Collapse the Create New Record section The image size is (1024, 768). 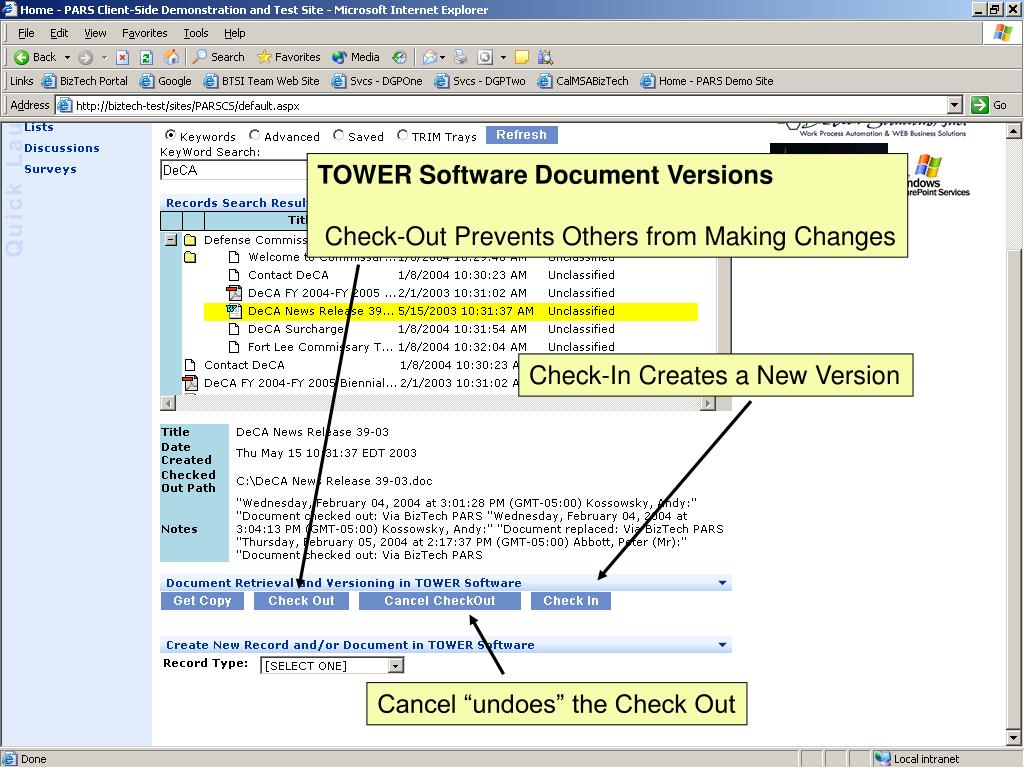pyautogui.click(x=722, y=645)
